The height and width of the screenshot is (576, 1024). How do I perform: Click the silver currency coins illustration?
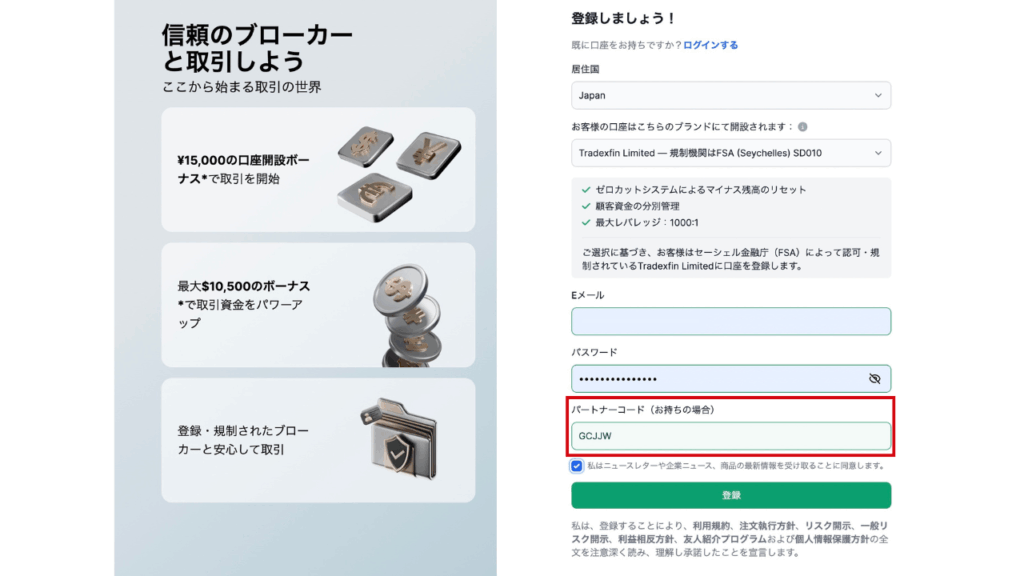click(399, 174)
